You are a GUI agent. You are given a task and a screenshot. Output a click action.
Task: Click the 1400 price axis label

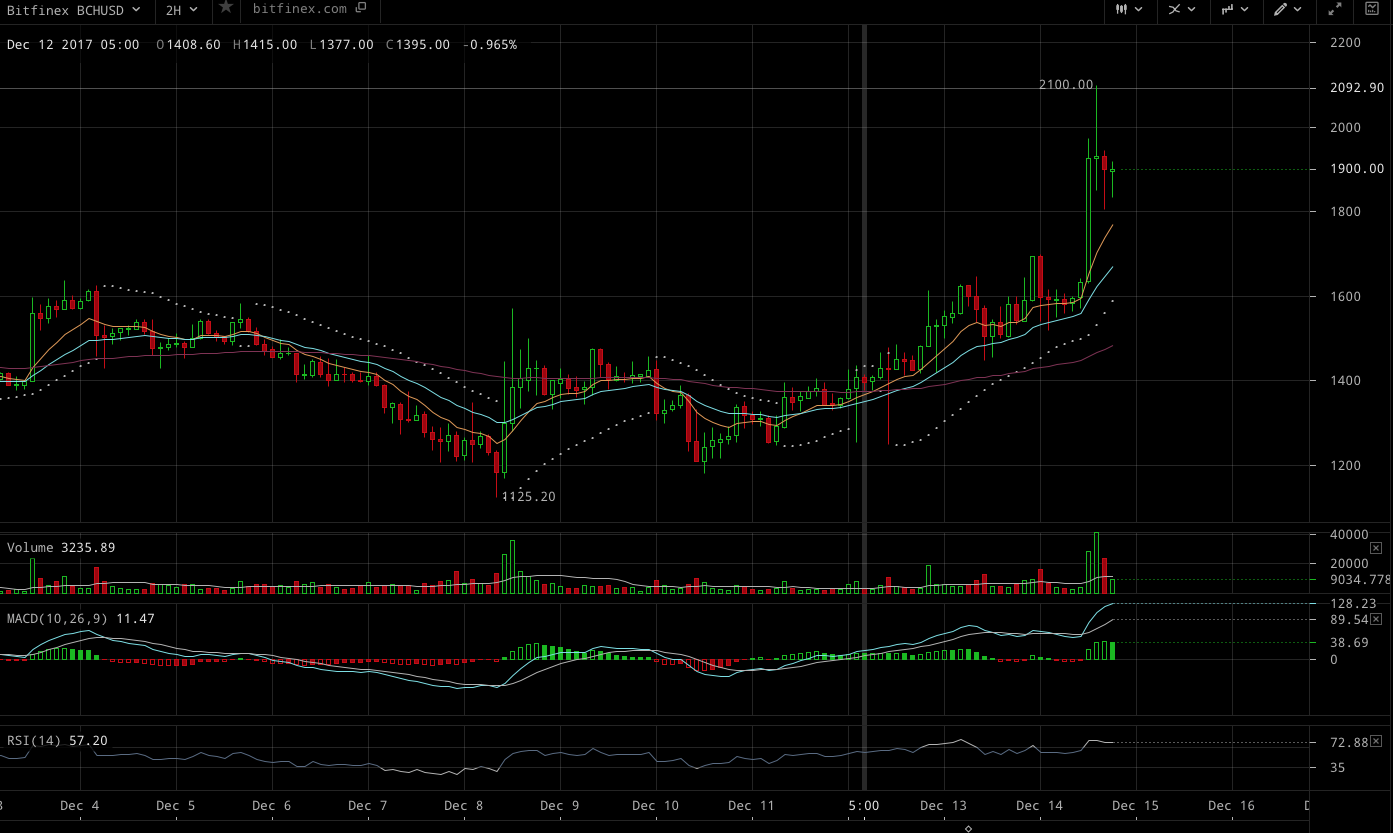coord(1346,380)
